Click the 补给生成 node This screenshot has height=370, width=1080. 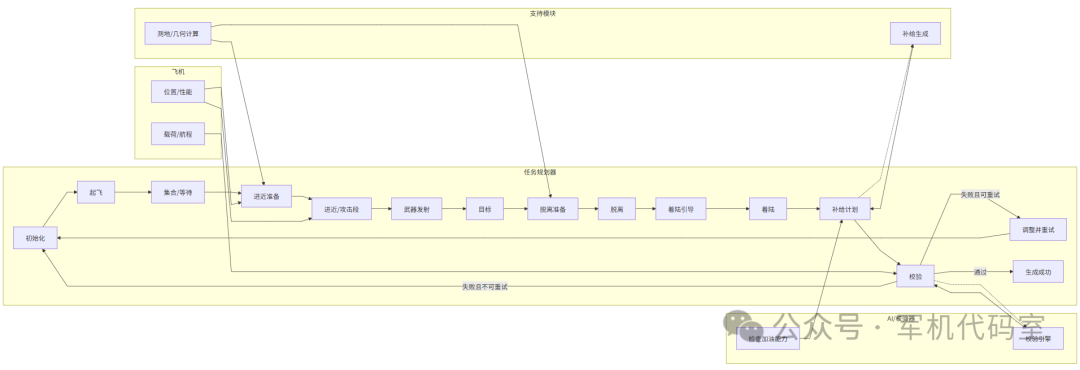click(x=915, y=34)
